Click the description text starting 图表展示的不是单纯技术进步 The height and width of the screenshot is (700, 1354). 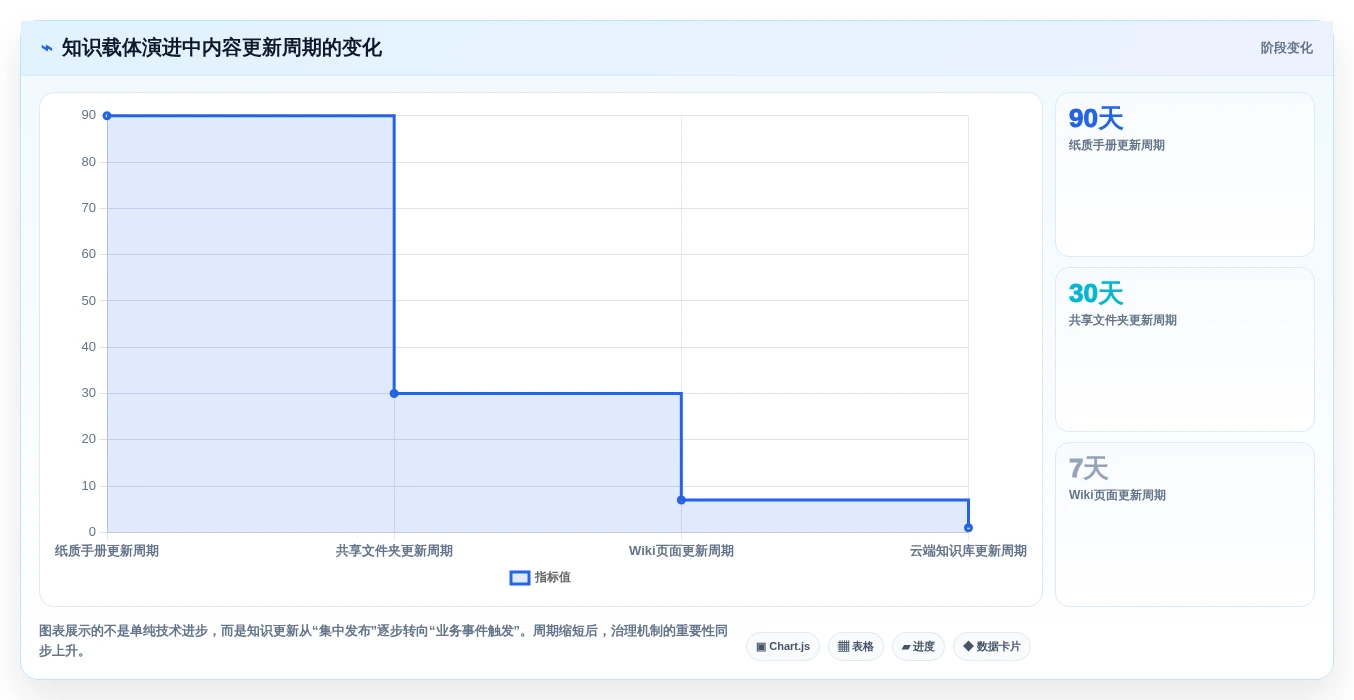[x=383, y=641]
